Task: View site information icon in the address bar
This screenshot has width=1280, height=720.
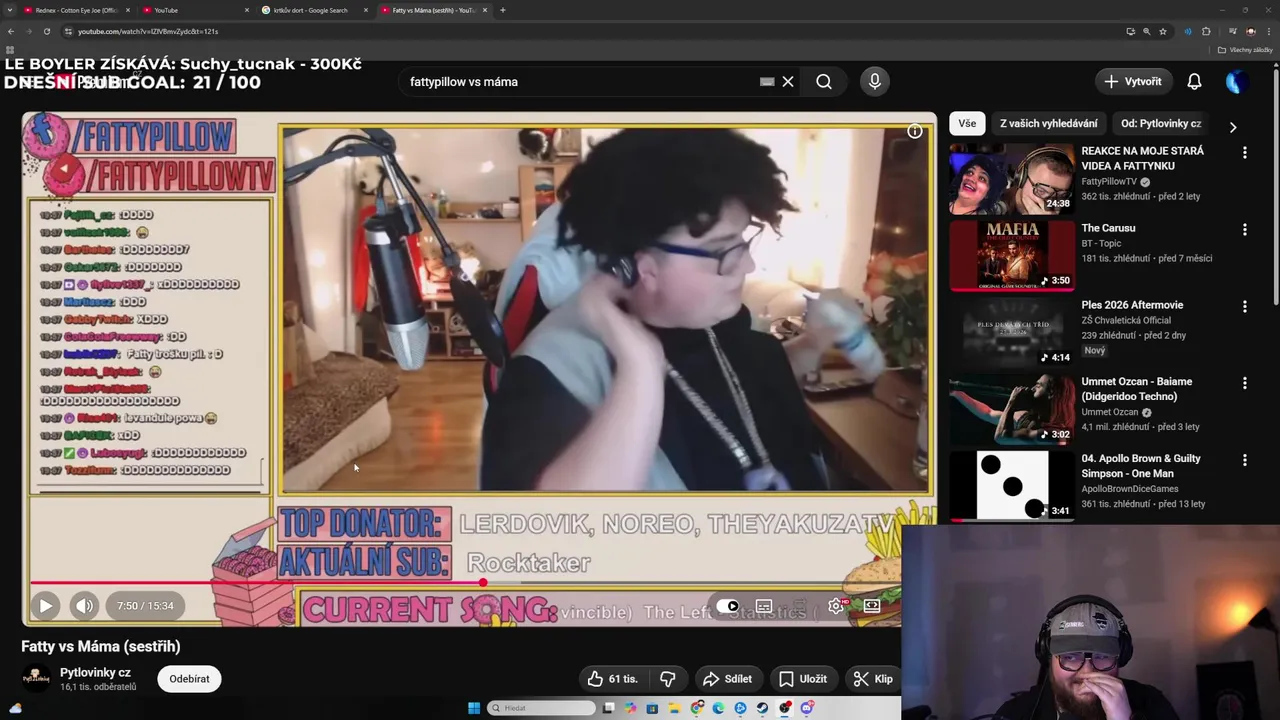Action: pos(68,31)
